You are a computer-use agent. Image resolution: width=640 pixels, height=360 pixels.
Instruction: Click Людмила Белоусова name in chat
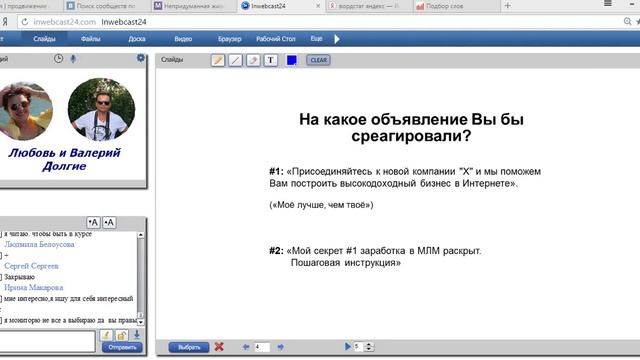pyautogui.click(x=39, y=244)
